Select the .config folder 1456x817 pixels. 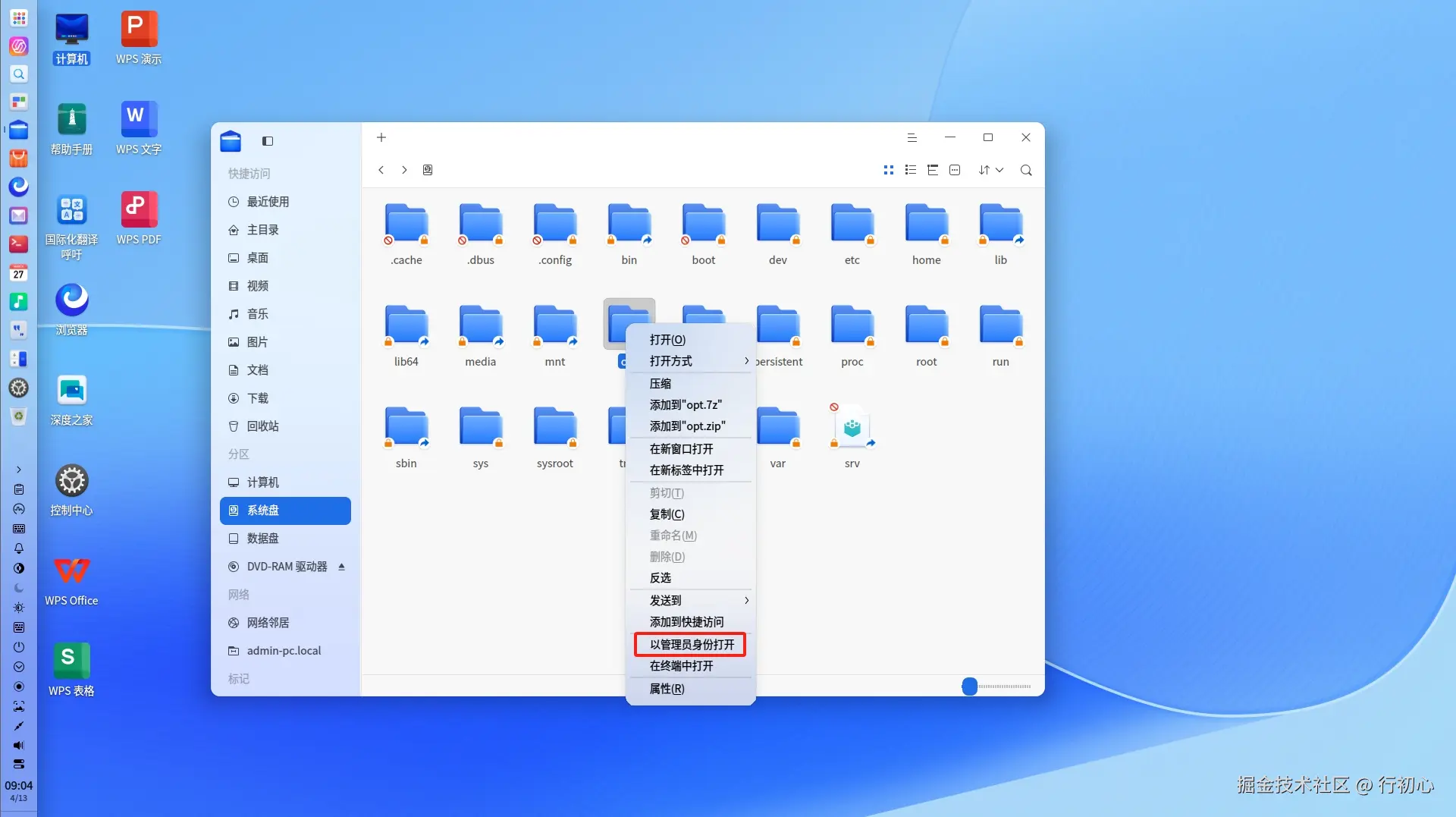[555, 226]
